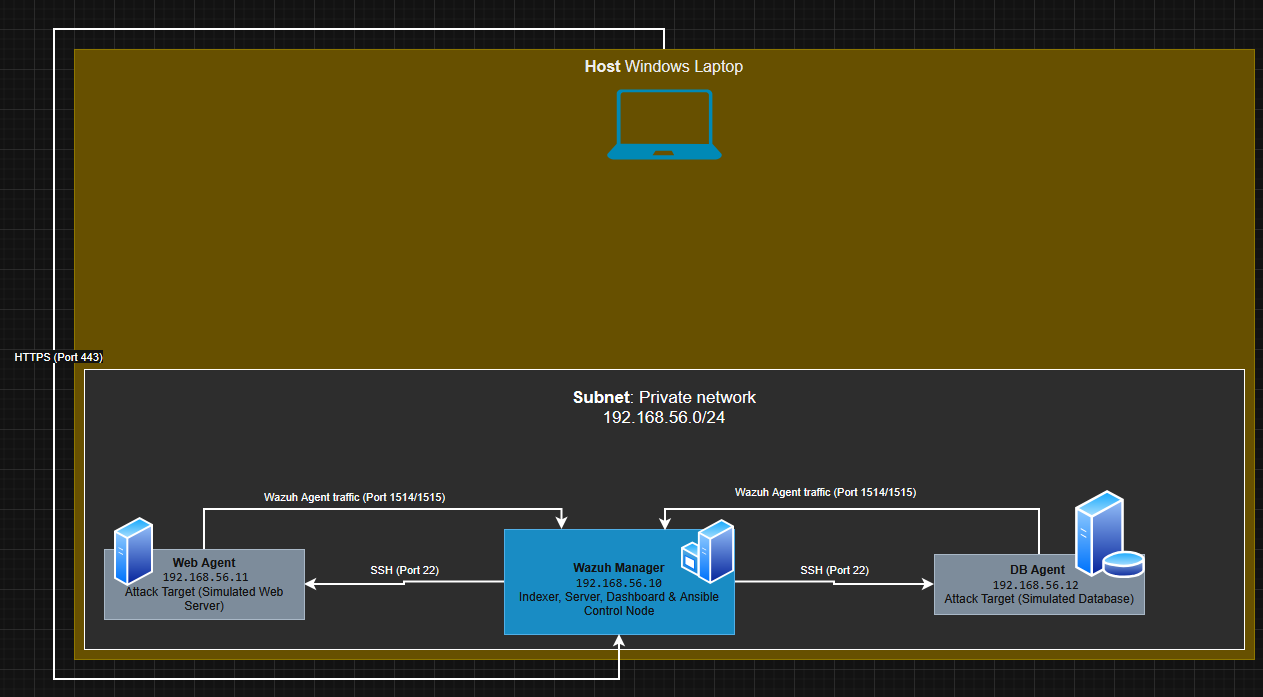Click 'Indexer, Server, Dashboard & Ansible Control Node' text
The image size is (1263, 697).
coord(619,603)
